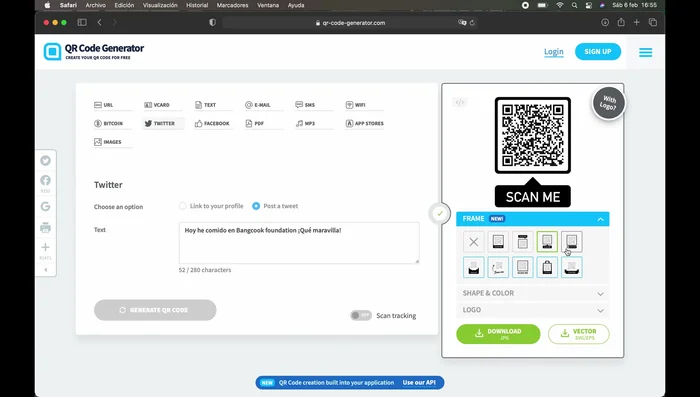Viewport: 700px width, 397px height.
Task: Share via the Twitter sidebar icon
Action: (46, 161)
